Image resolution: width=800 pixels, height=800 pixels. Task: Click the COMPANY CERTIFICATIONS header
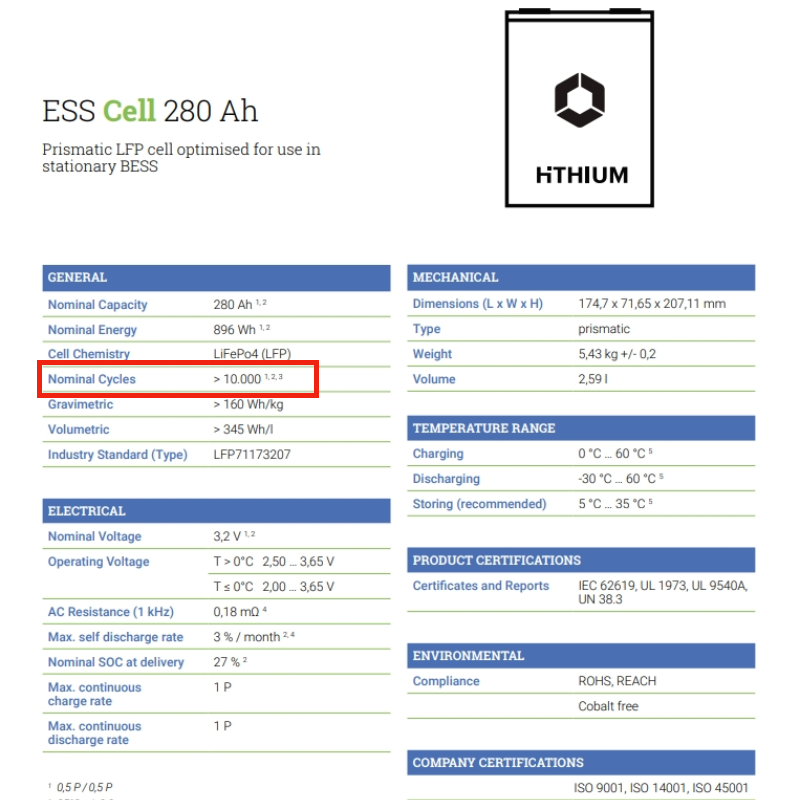(x=581, y=762)
